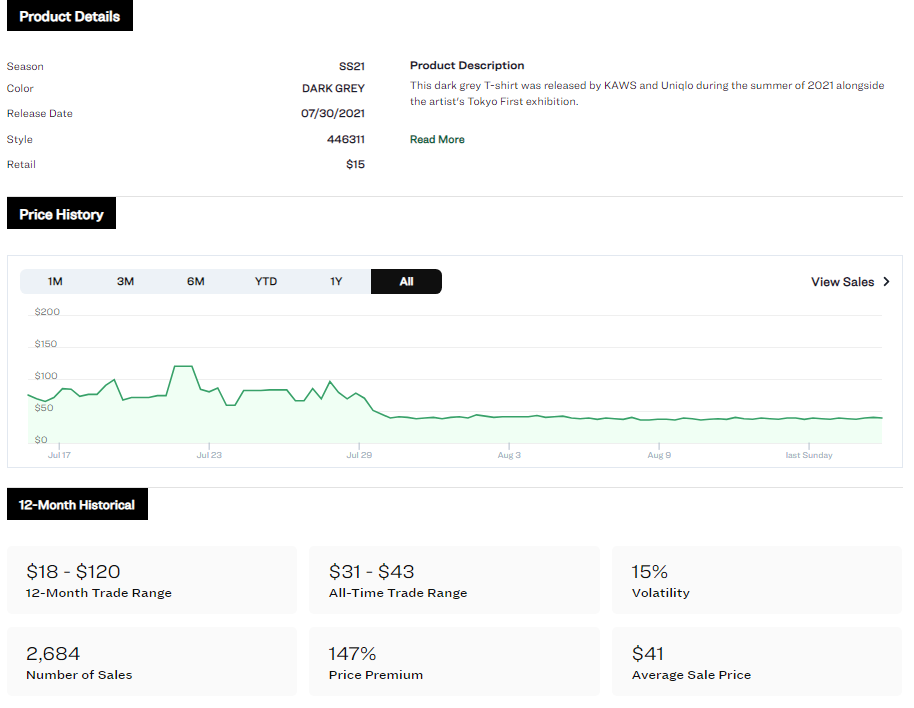Click the $18 - $120 trade range card
The image size is (914, 708).
click(152, 580)
